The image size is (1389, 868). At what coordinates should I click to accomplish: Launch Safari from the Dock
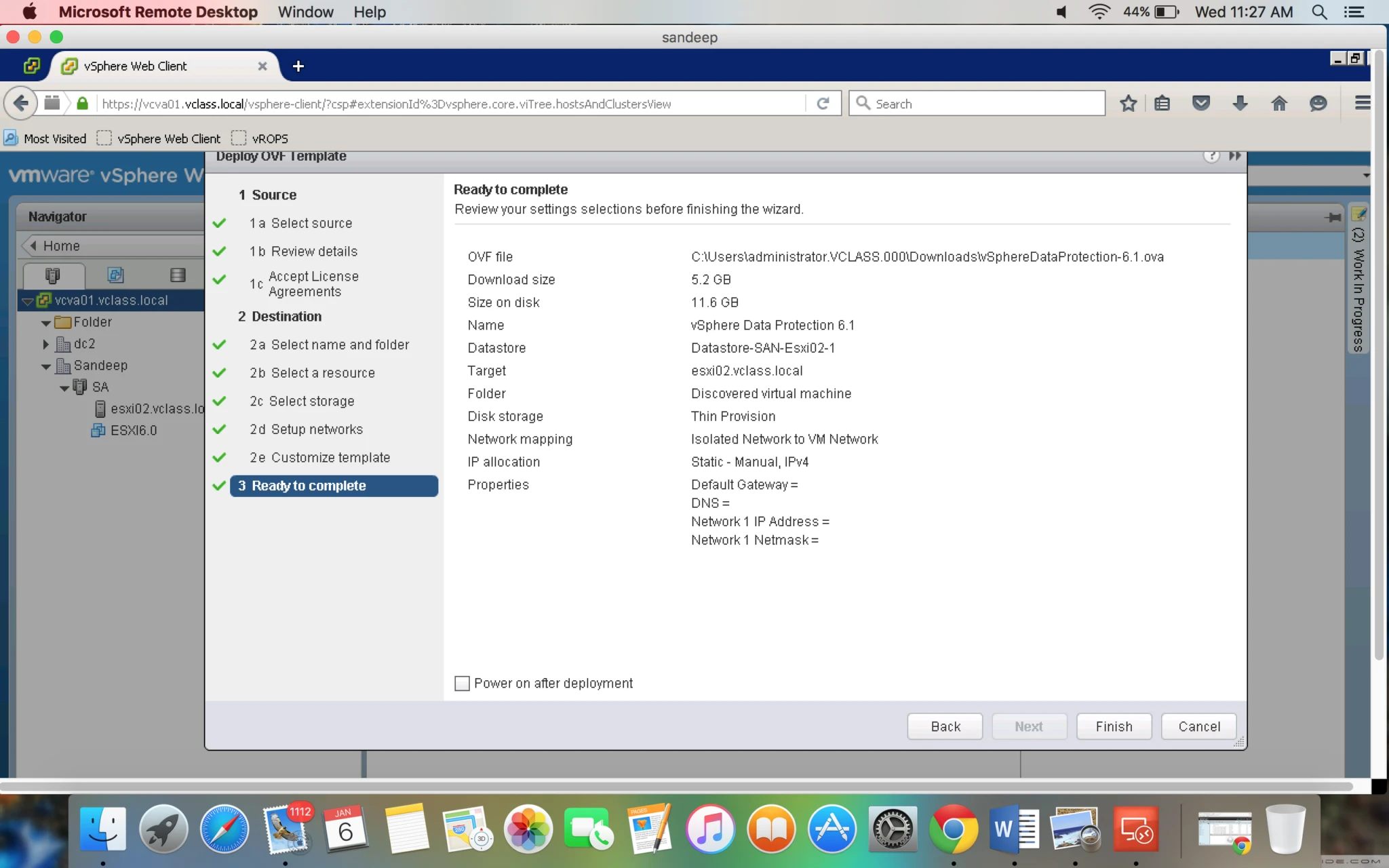[x=224, y=829]
